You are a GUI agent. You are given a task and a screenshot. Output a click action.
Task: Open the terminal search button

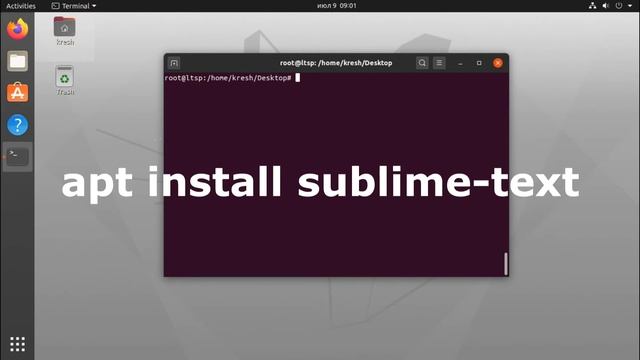tap(422, 63)
